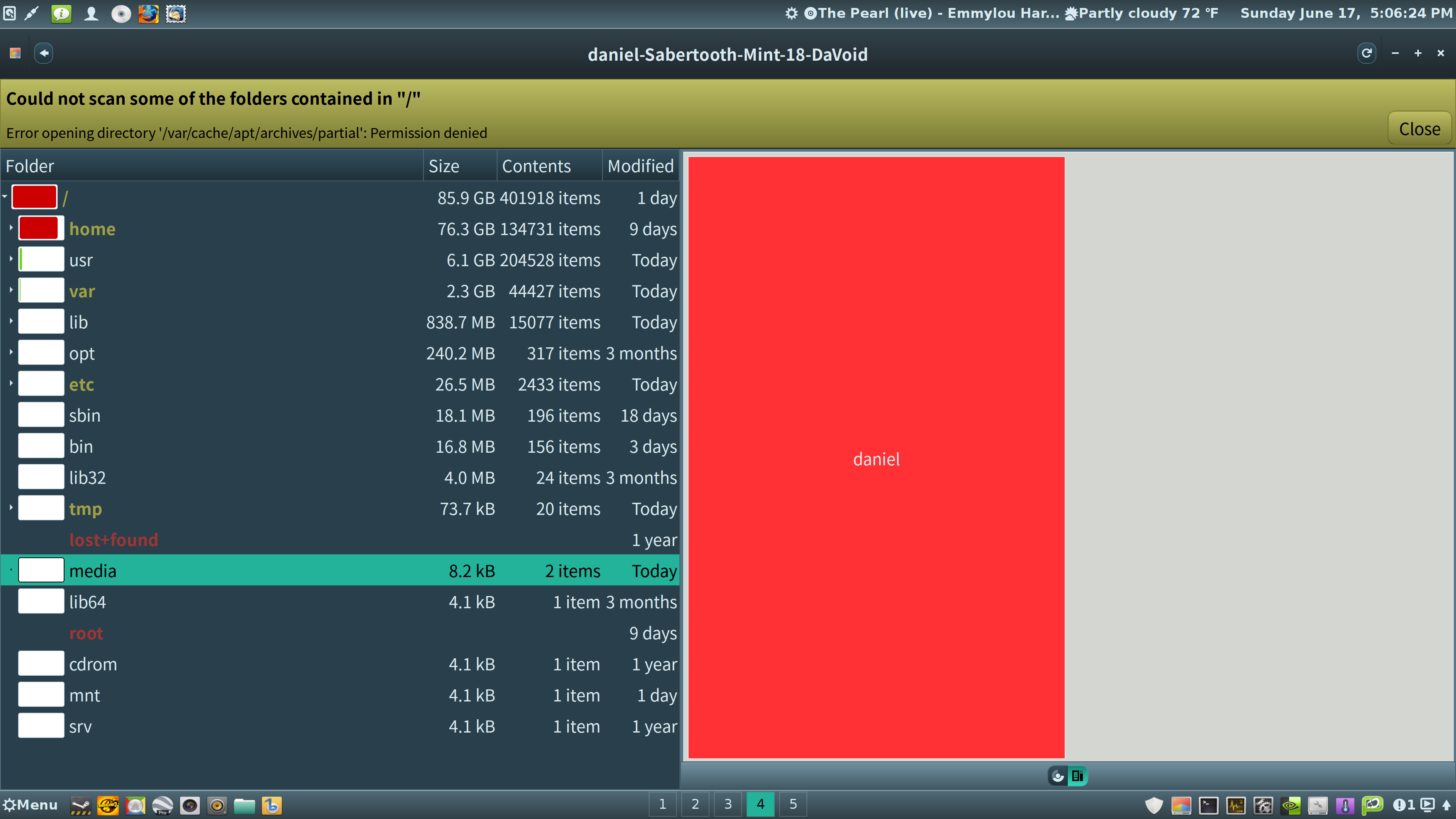Viewport: 1456px width, 819px height.
Task: Switch to workspace 2
Action: pos(695,804)
